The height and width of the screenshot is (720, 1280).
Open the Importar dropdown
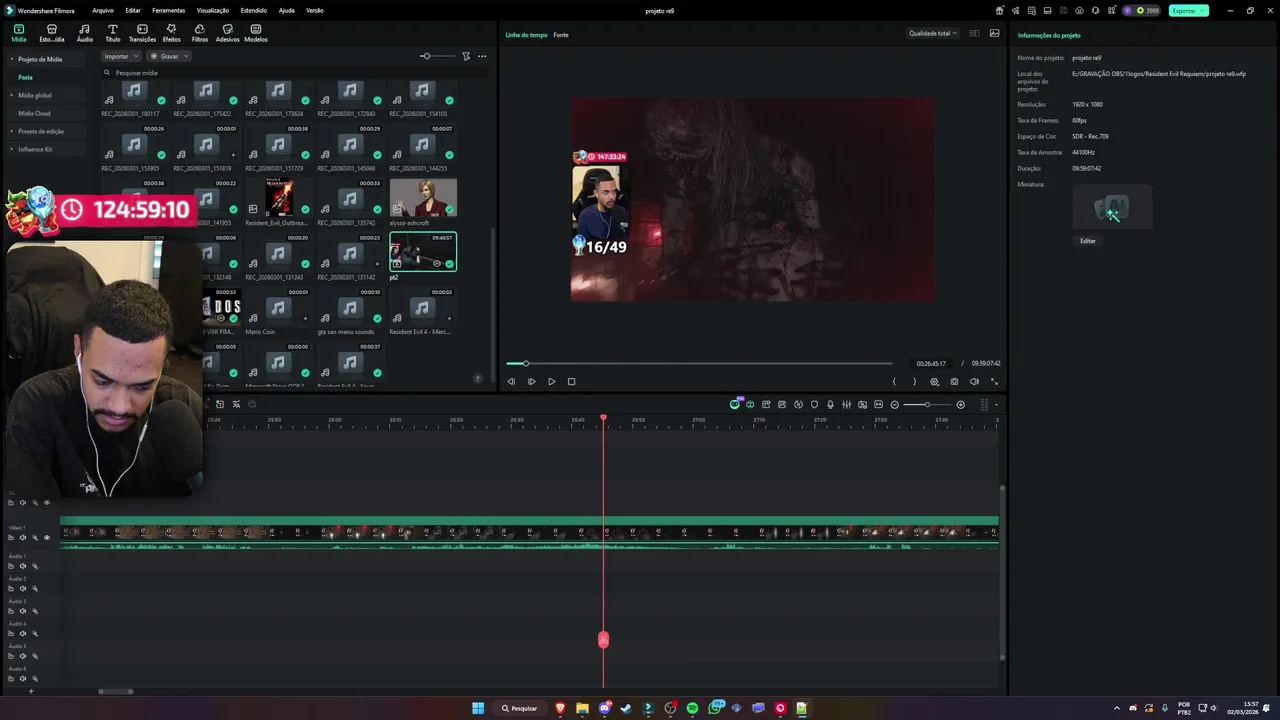click(121, 56)
